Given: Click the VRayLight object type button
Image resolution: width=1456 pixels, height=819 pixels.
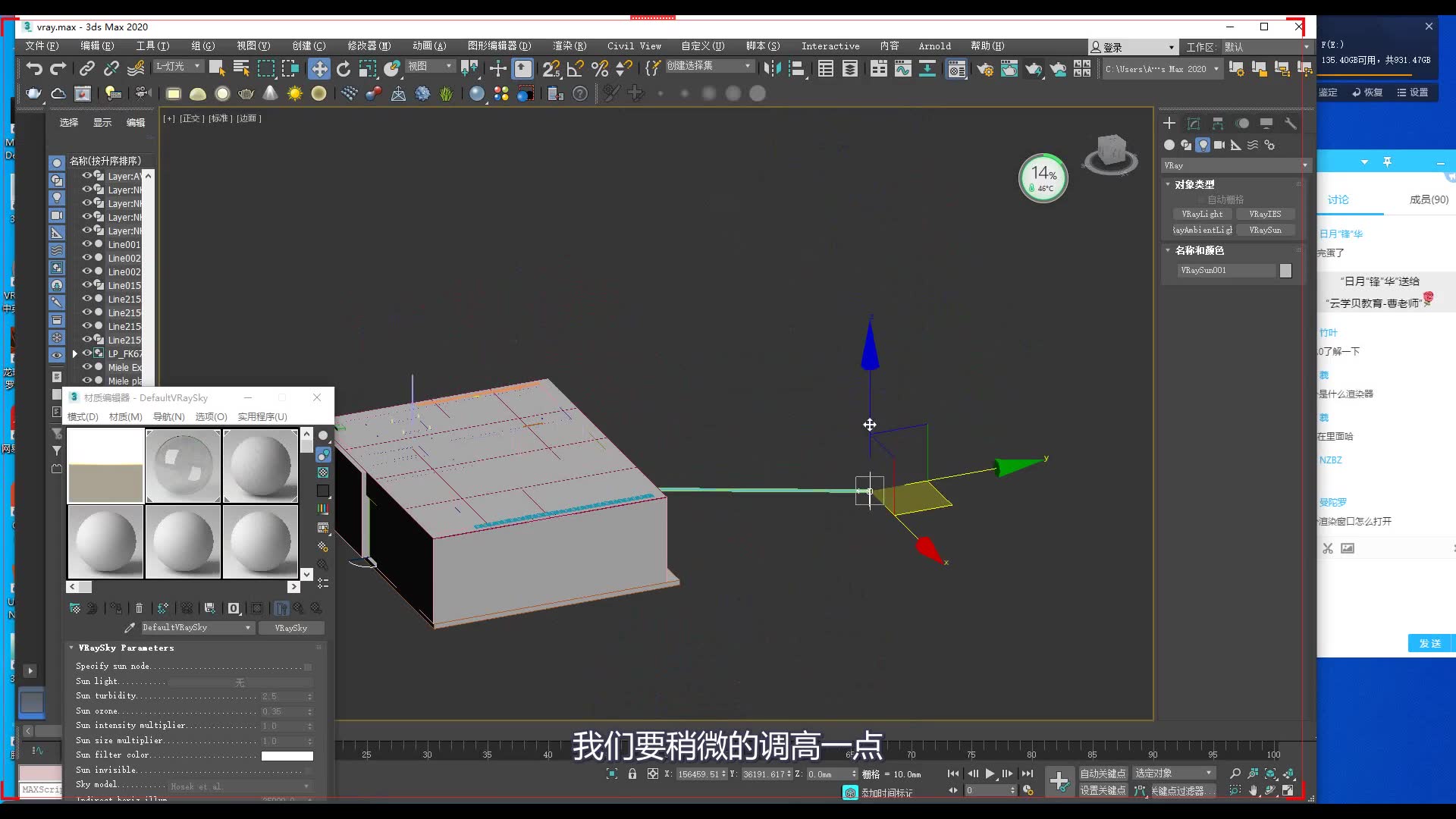Looking at the screenshot, I should (1202, 215).
